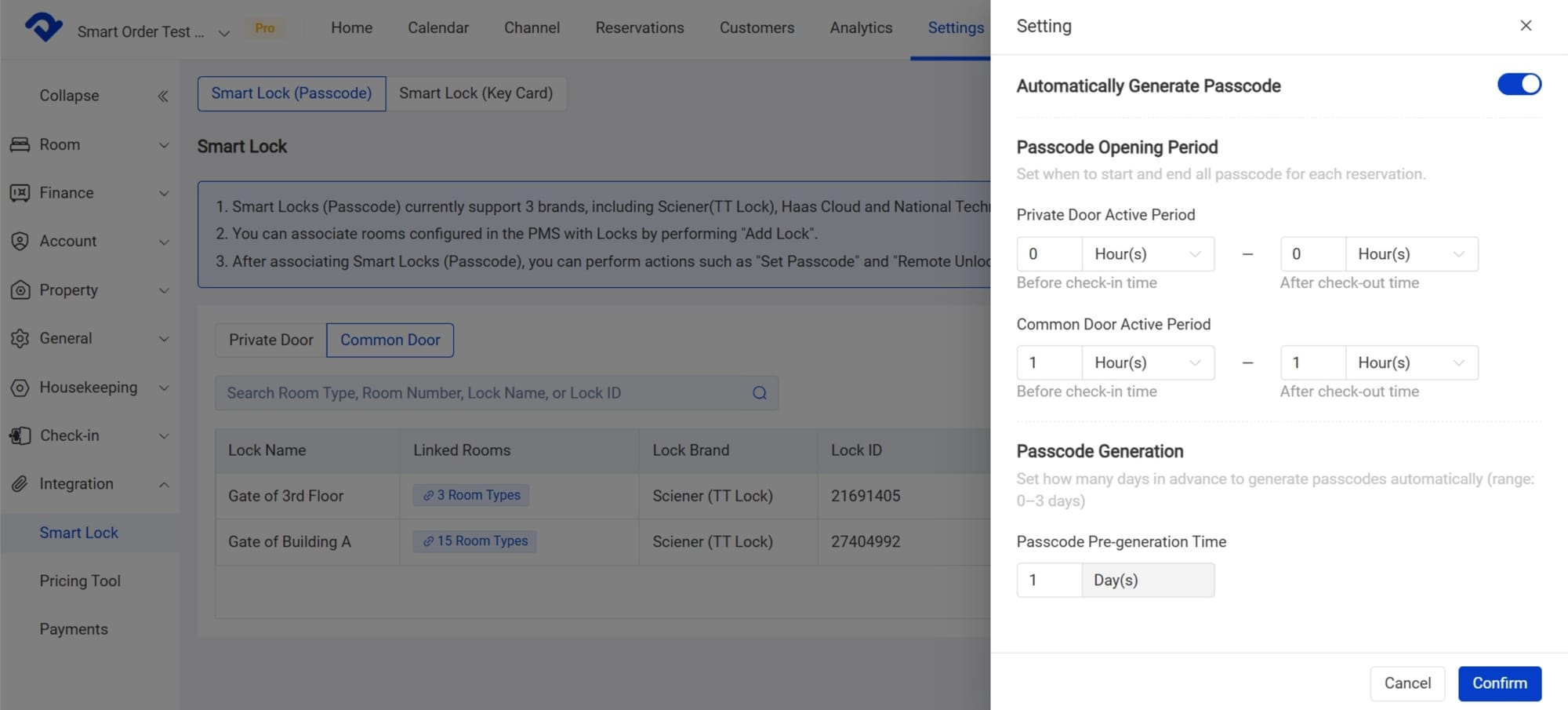Click the search magnifier icon

click(x=759, y=393)
